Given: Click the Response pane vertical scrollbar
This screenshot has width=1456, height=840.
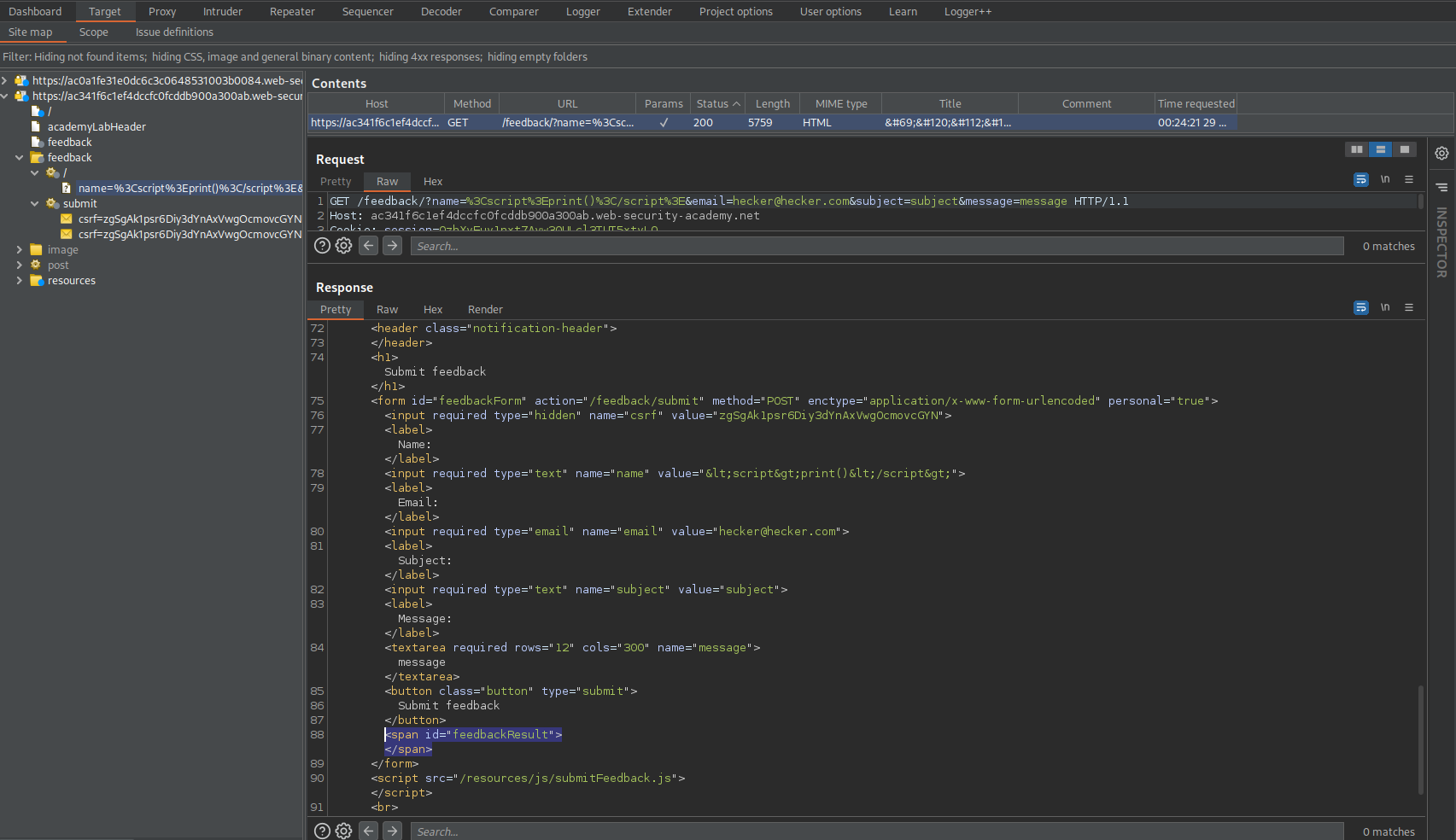Looking at the screenshot, I should tap(1421, 739).
